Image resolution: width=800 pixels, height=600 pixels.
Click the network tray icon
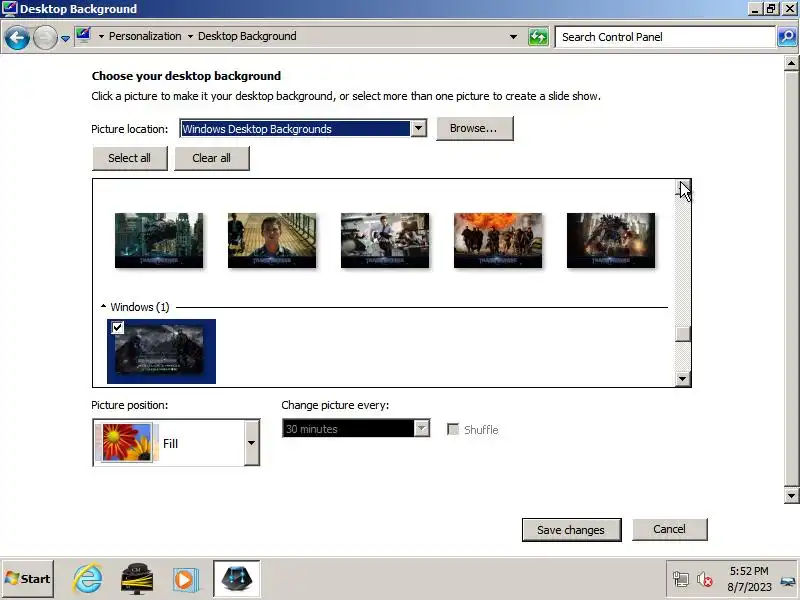coord(681,580)
